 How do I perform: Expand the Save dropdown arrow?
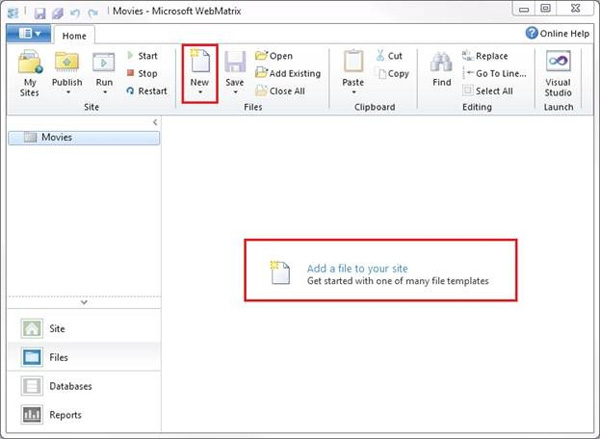click(235, 92)
